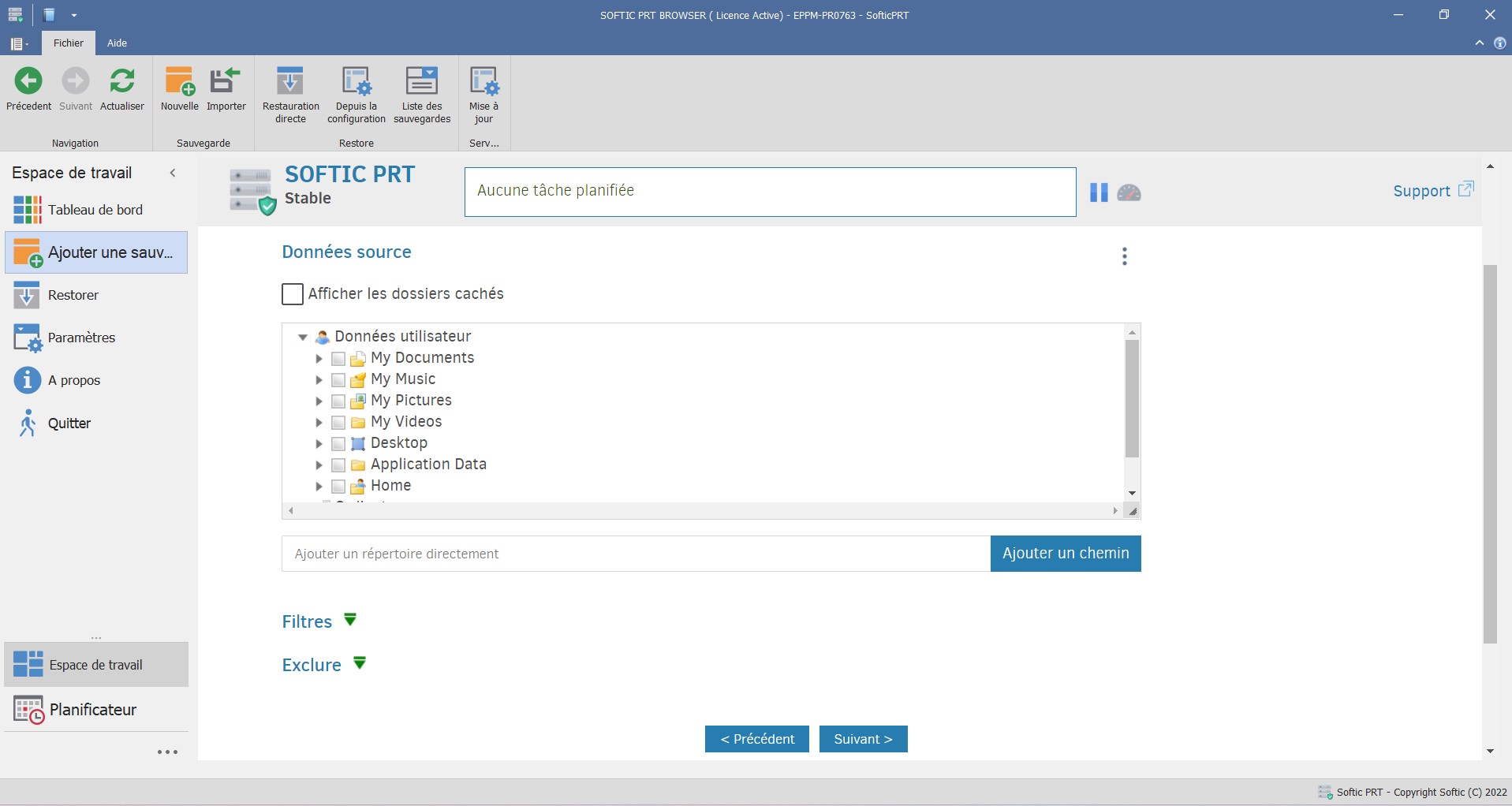Viewport: 1512px width, 806px height.
Task: Click the Suivant > button
Action: [x=863, y=739]
